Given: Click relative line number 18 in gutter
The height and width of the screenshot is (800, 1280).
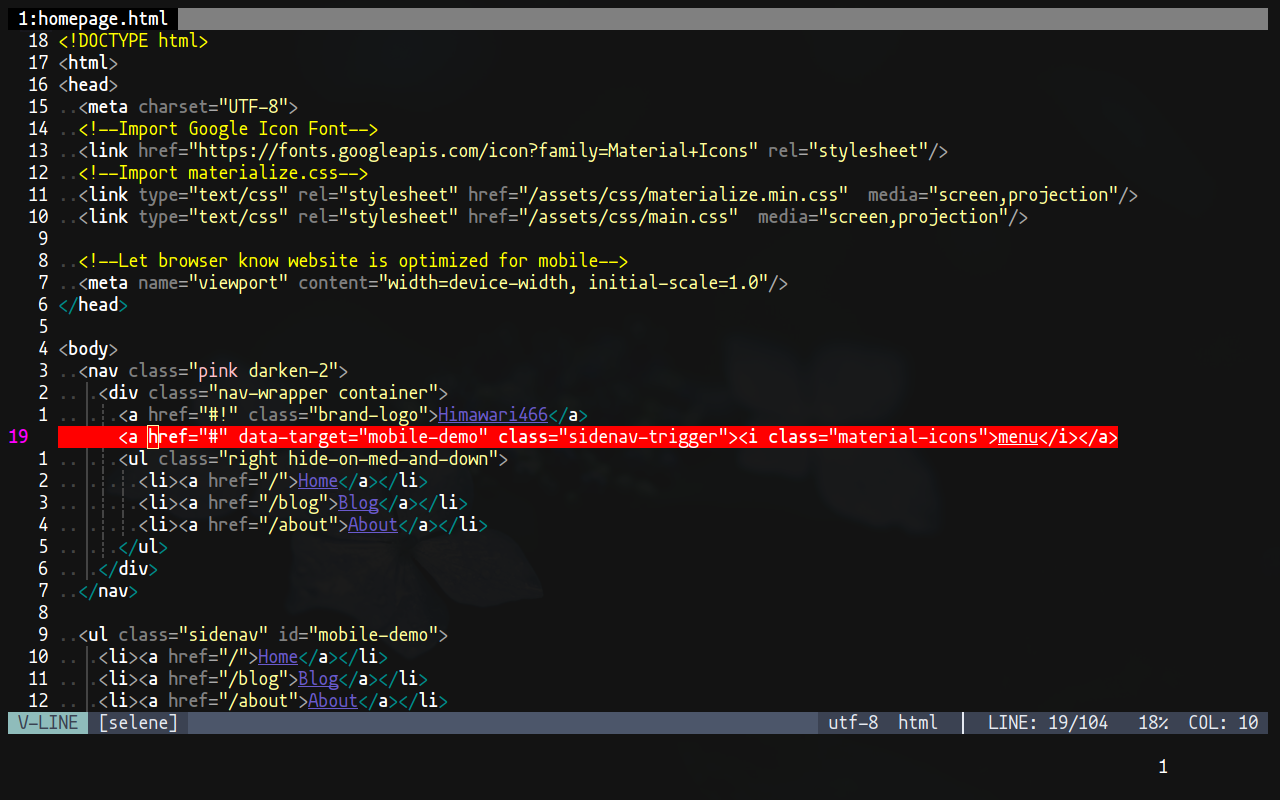Looking at the screenshot, I should click(x=38, y=41).
